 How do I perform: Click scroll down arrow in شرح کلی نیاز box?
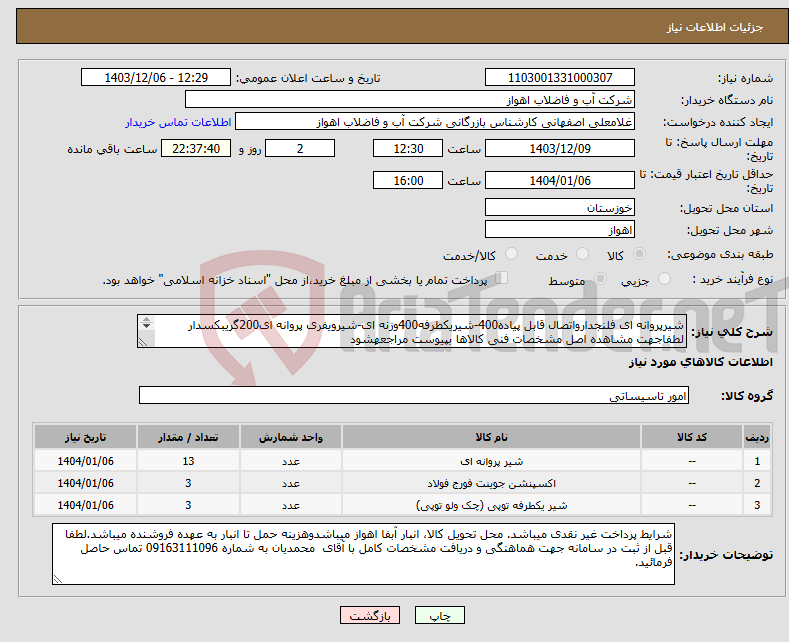point(146,326)
